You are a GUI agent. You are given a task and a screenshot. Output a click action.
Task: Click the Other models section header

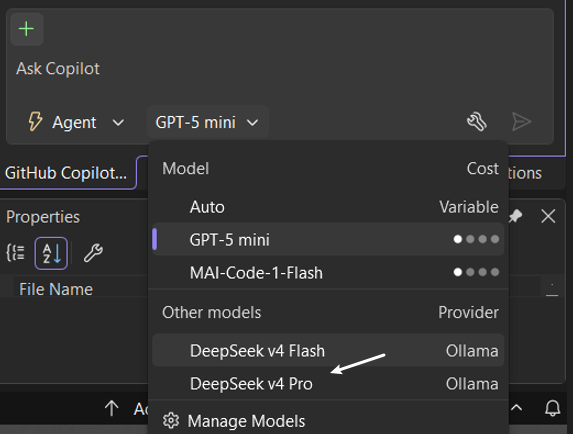(x=212, y=312)
